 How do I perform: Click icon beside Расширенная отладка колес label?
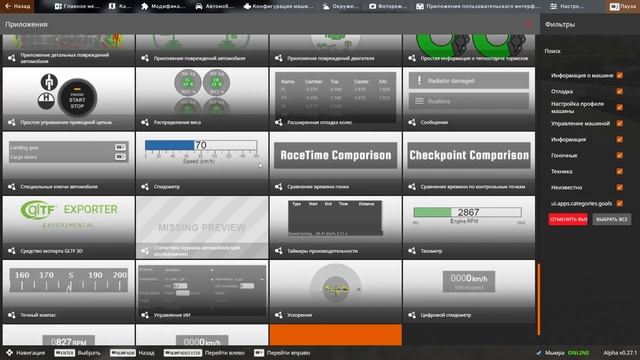click(x=278, y=122)
